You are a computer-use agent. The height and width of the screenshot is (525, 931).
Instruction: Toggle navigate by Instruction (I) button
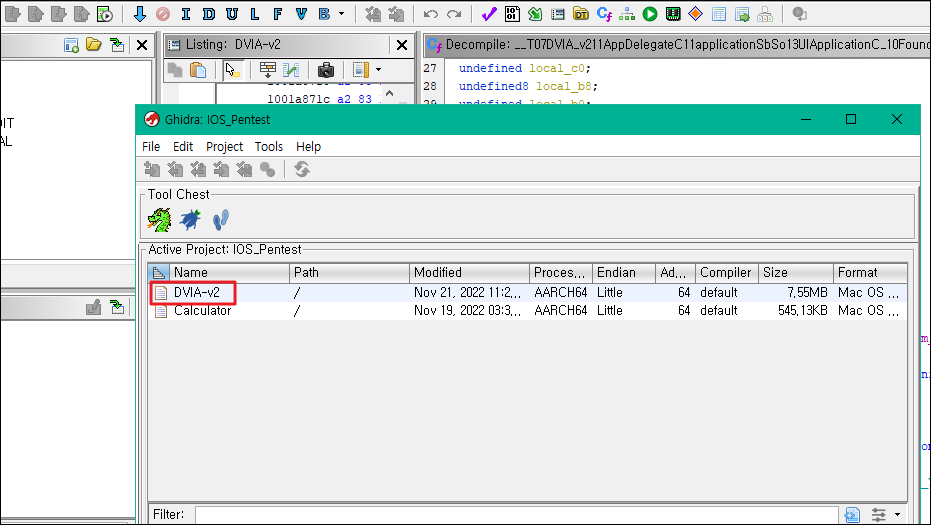(x=186, y=14)
